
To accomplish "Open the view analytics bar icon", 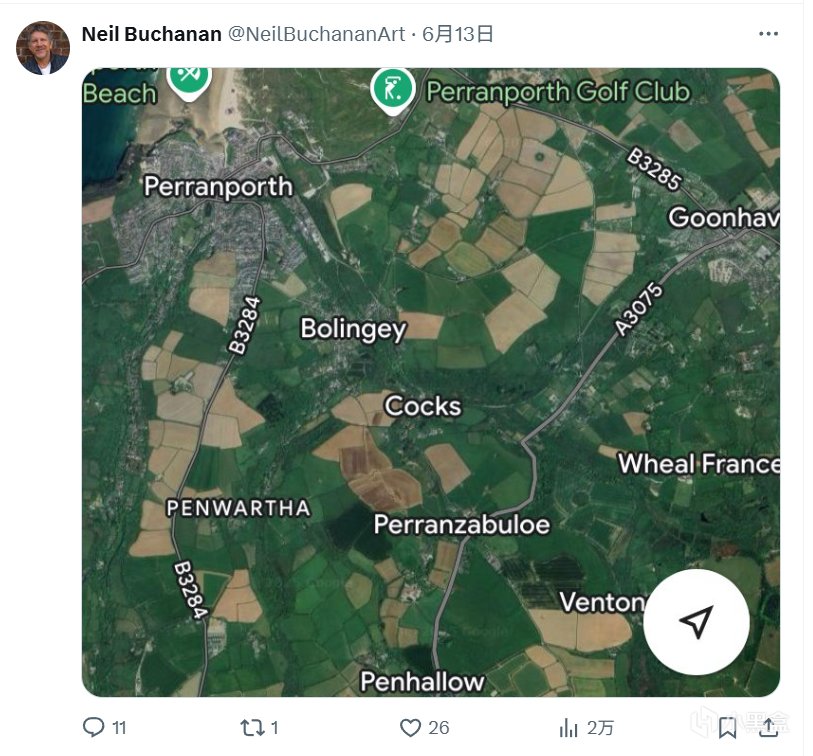I will point(569,727).
